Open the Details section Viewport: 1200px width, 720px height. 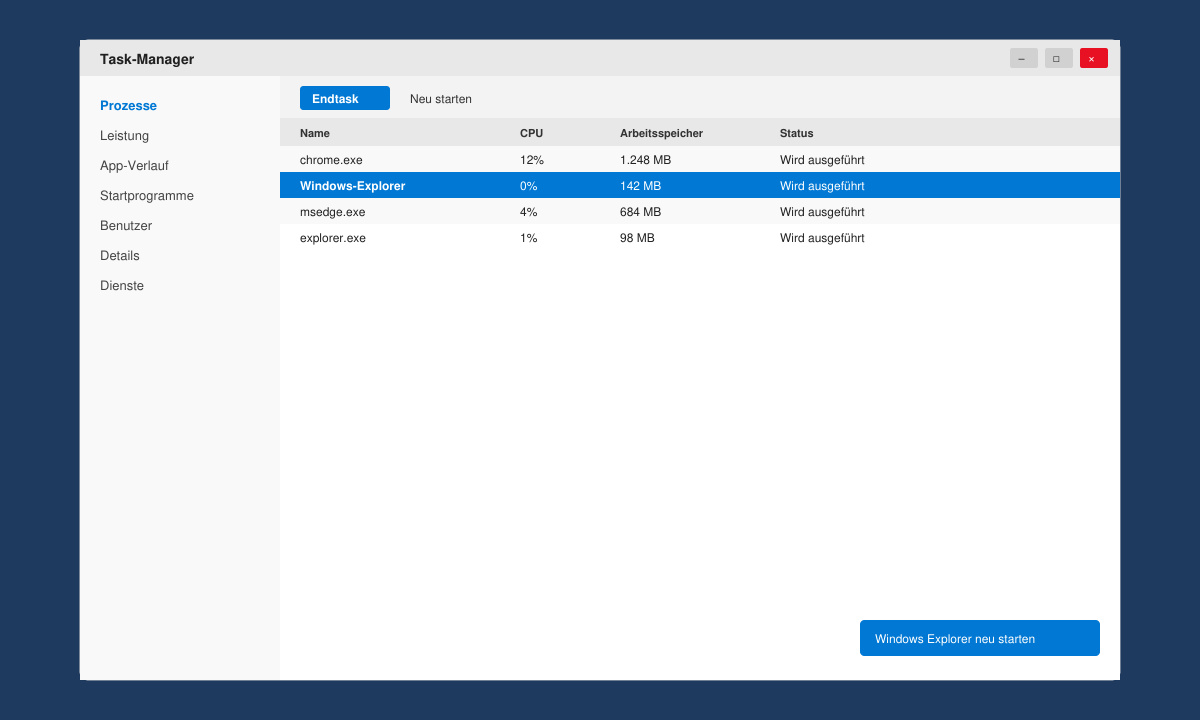tap(120, 256)
